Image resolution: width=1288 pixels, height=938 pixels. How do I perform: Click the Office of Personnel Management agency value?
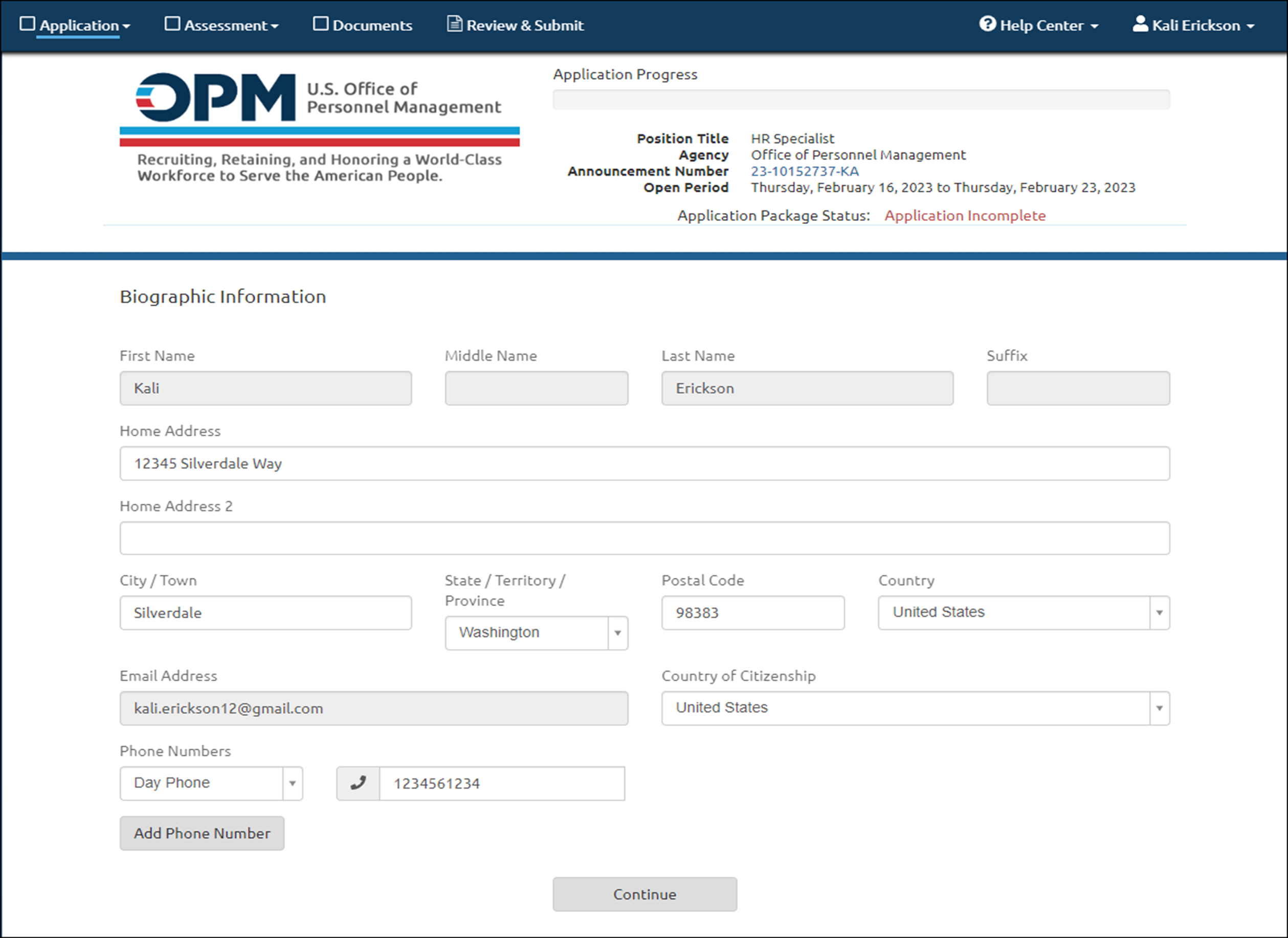[x=858, y=155]
